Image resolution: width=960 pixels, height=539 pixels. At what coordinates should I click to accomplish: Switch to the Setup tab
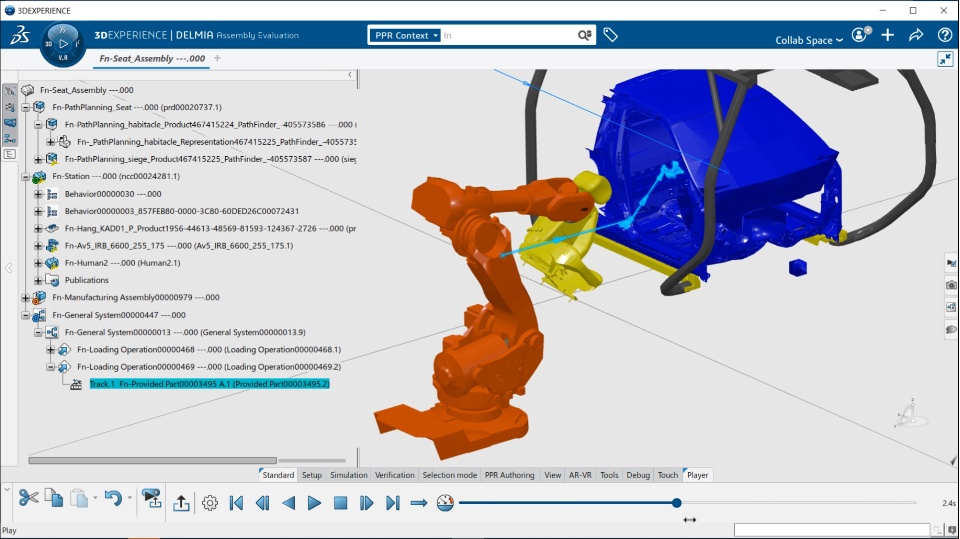(x=312, y=475)
